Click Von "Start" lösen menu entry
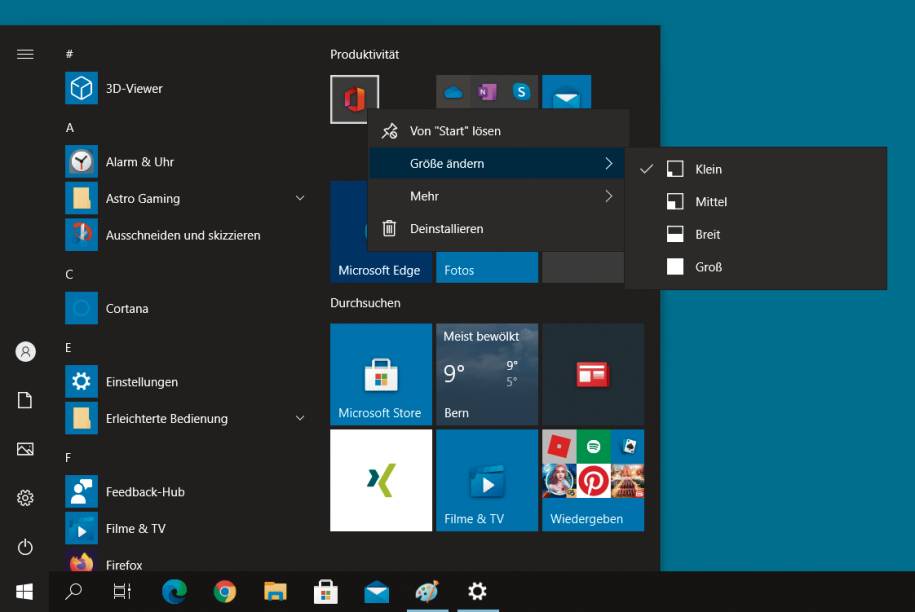The width and height of the screenshot is (915, 612). pos(498,131)
